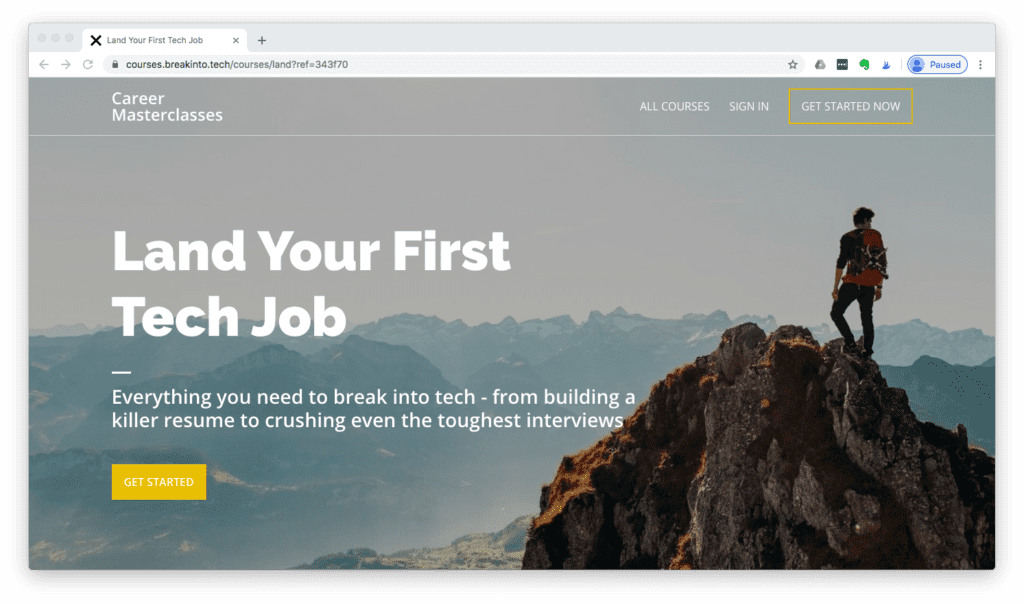Click the yellow GET STARTED button
This screenshot has height=604, width=1024.
[x=159, y=482]
